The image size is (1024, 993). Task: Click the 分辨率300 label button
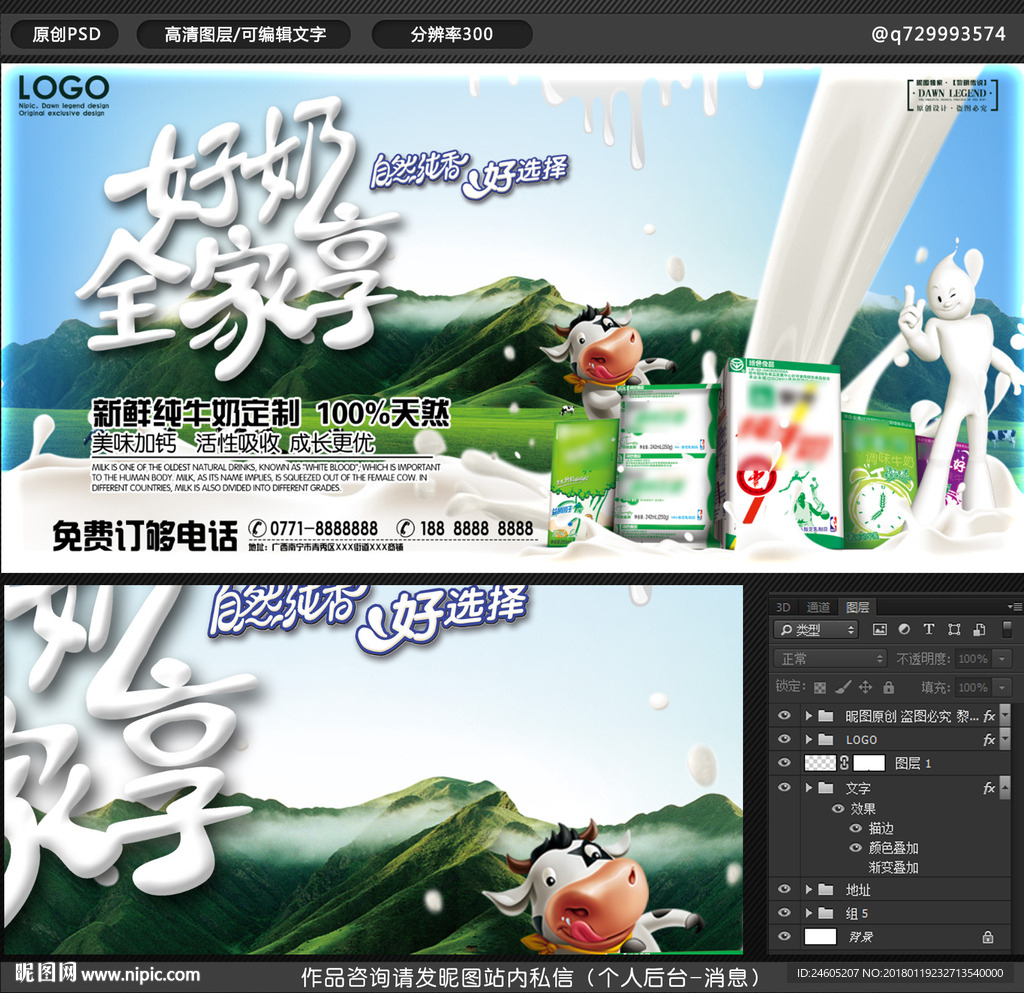pos(452,34)
